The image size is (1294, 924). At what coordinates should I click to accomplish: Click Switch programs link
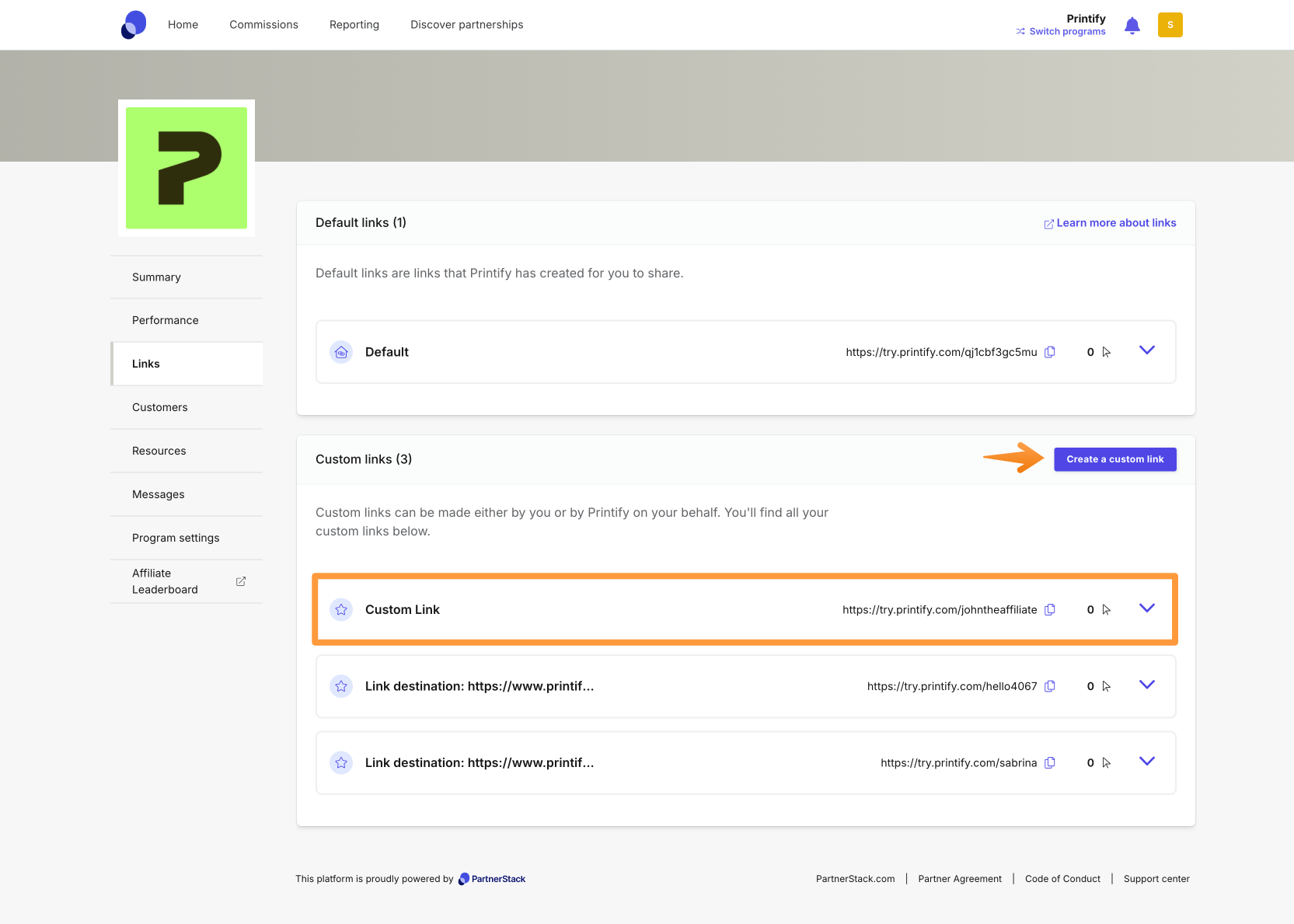(x=1067, y=32)
